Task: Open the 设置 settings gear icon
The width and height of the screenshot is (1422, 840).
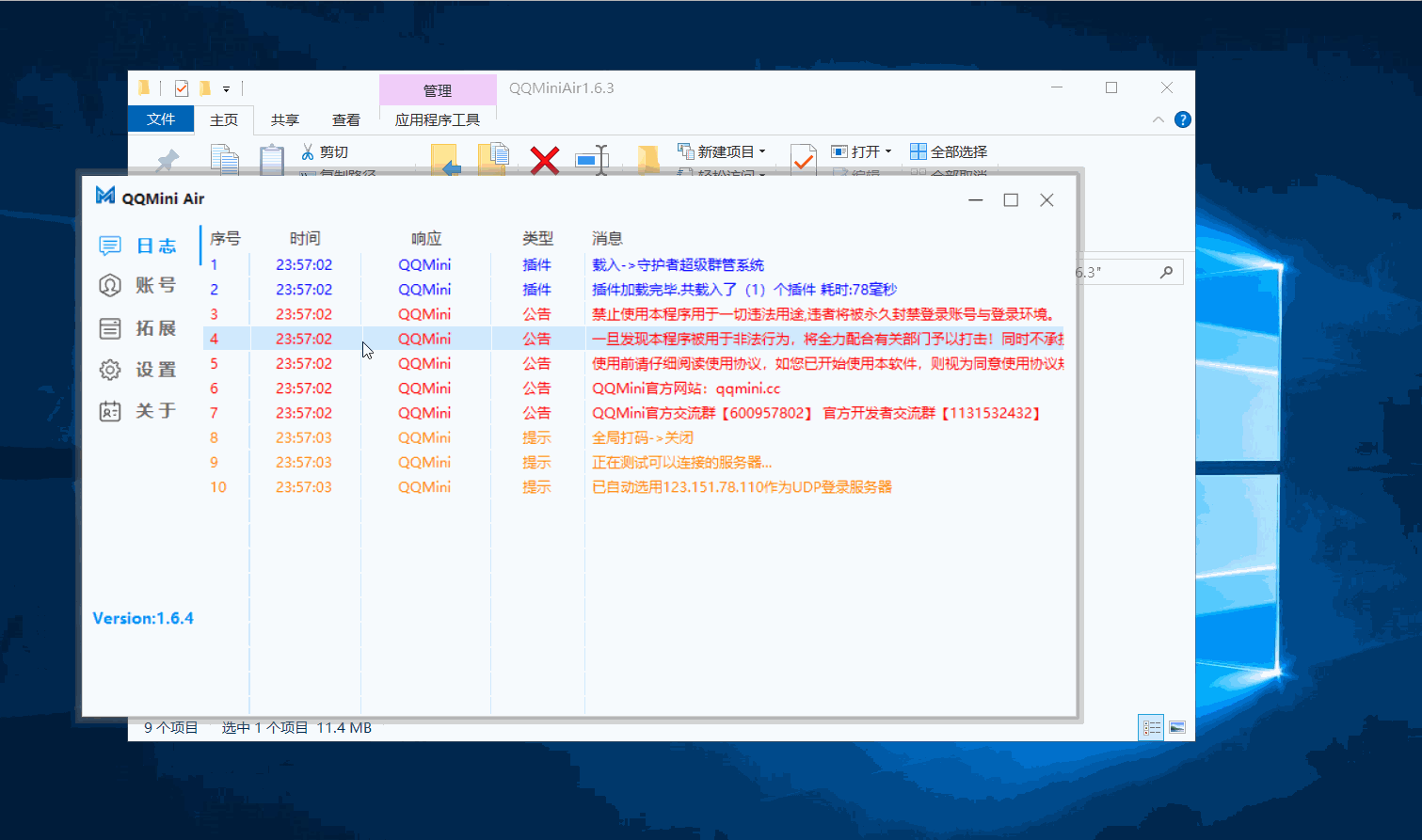Action: (x=110, y=370)
